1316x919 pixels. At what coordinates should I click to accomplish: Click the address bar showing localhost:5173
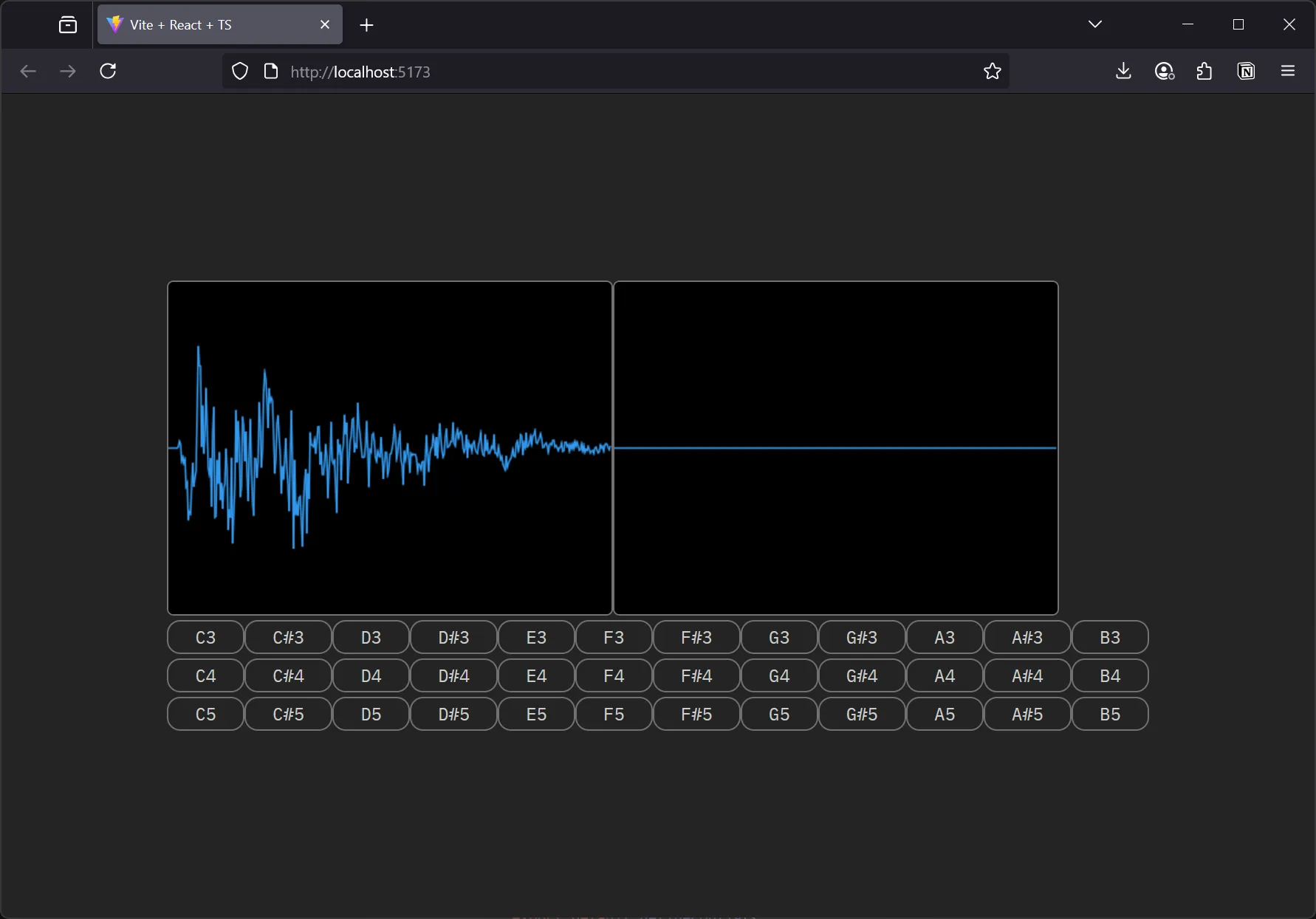pyautogui.click(x=517, y=71)
